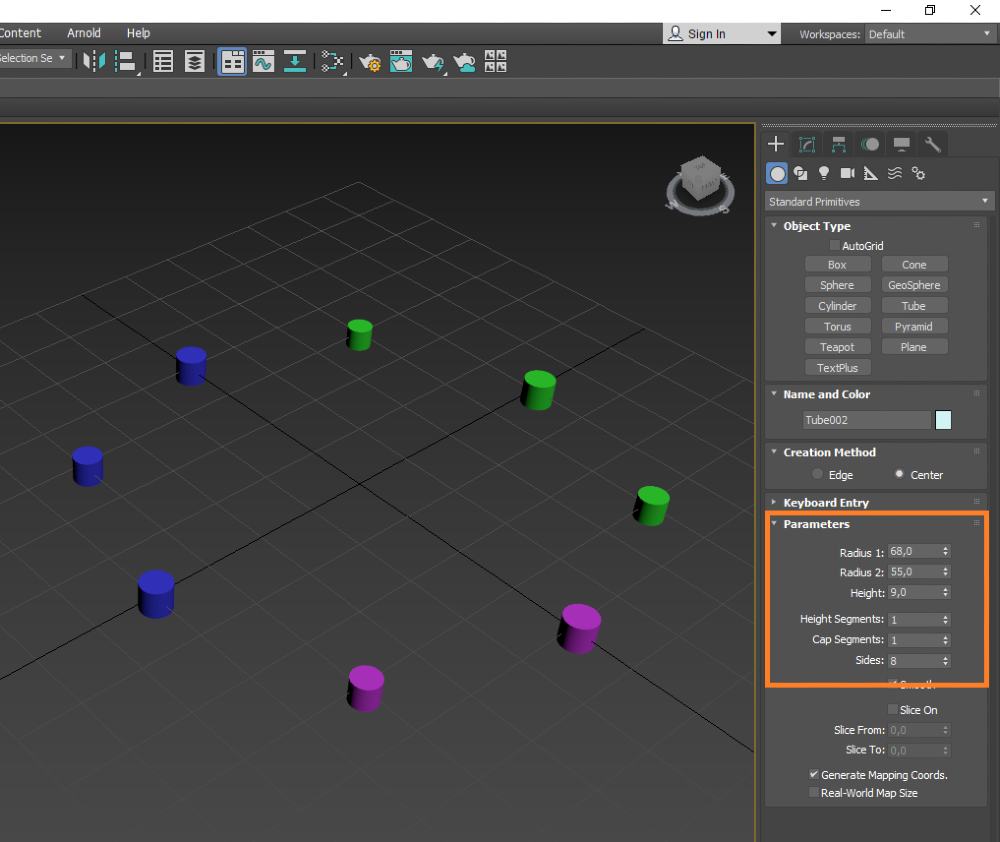
Task: Open the Sign In dropdown arrow
Action: pyautogui.click(x=772, y=34)
